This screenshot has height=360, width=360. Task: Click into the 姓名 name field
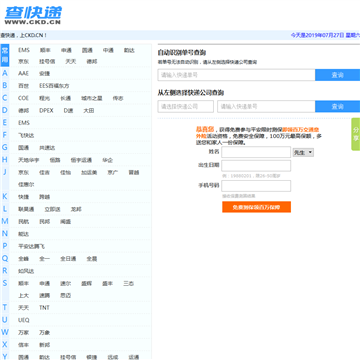coord(256,152)
